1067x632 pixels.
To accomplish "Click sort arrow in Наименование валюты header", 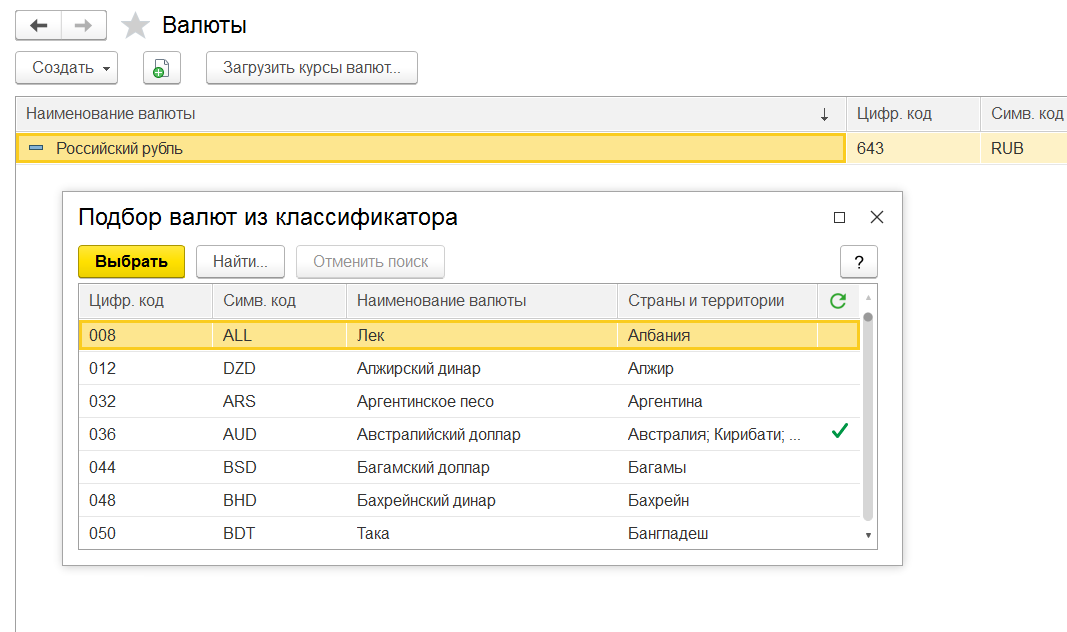I will pyautogui.click(x=824, y=114).
